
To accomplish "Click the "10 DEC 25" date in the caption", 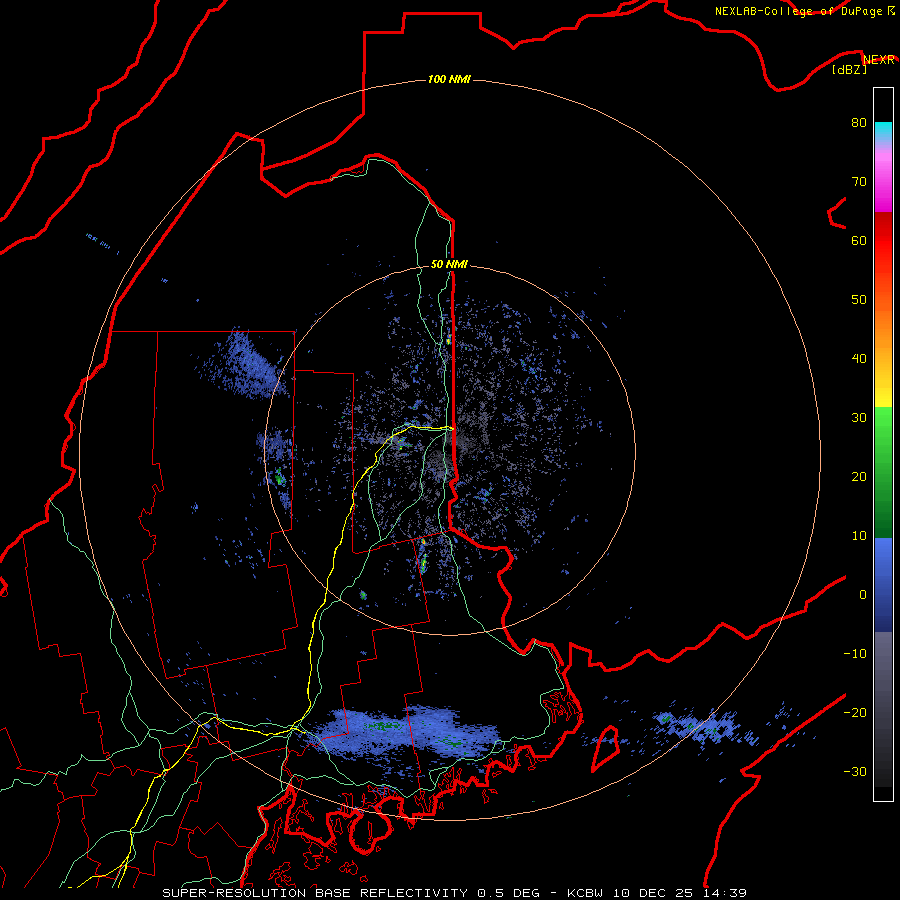I will 653,893.
